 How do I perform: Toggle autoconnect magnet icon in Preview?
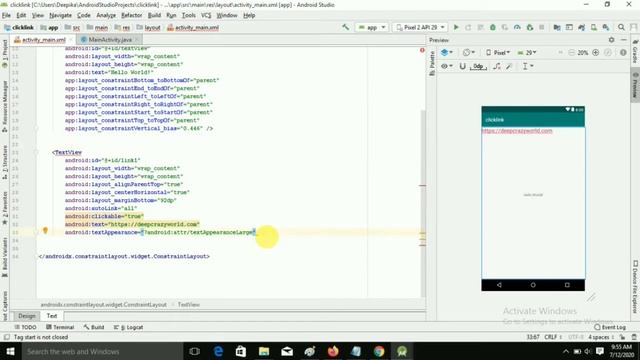click(462, 66)
